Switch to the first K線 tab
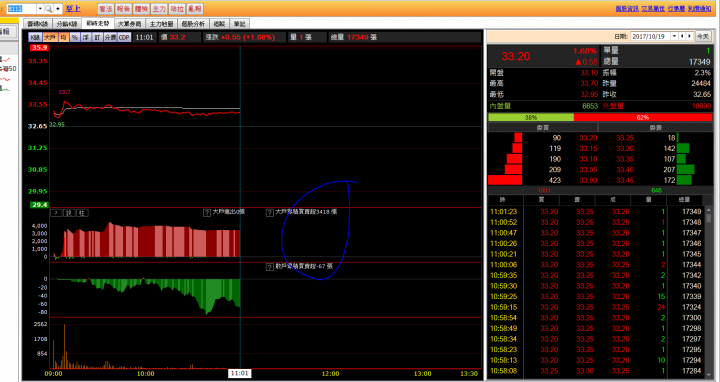The height and width of the screenshot is (382, 720). click(x=39, y=24)
